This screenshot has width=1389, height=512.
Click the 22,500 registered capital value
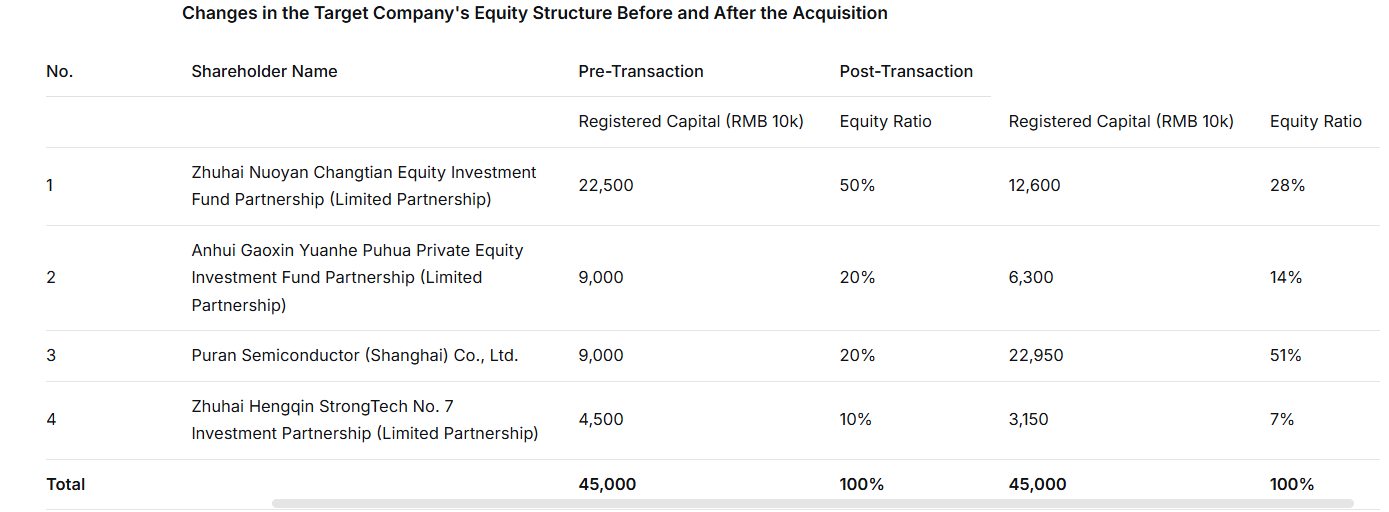(x=606, y=185)
